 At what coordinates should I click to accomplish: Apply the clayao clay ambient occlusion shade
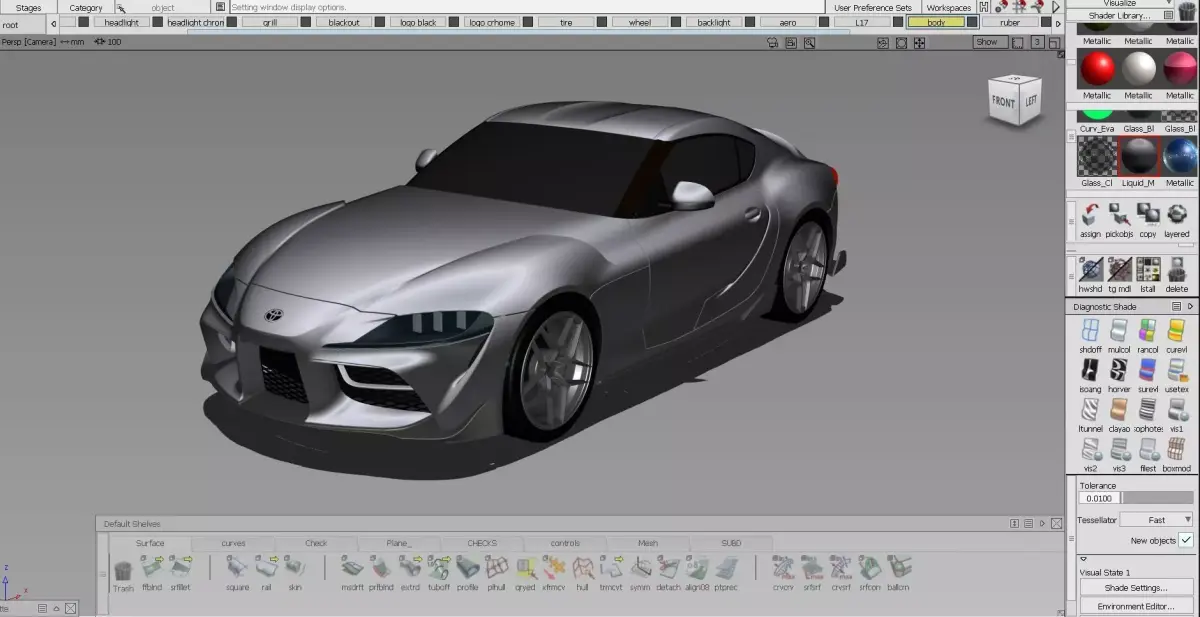1119,414
